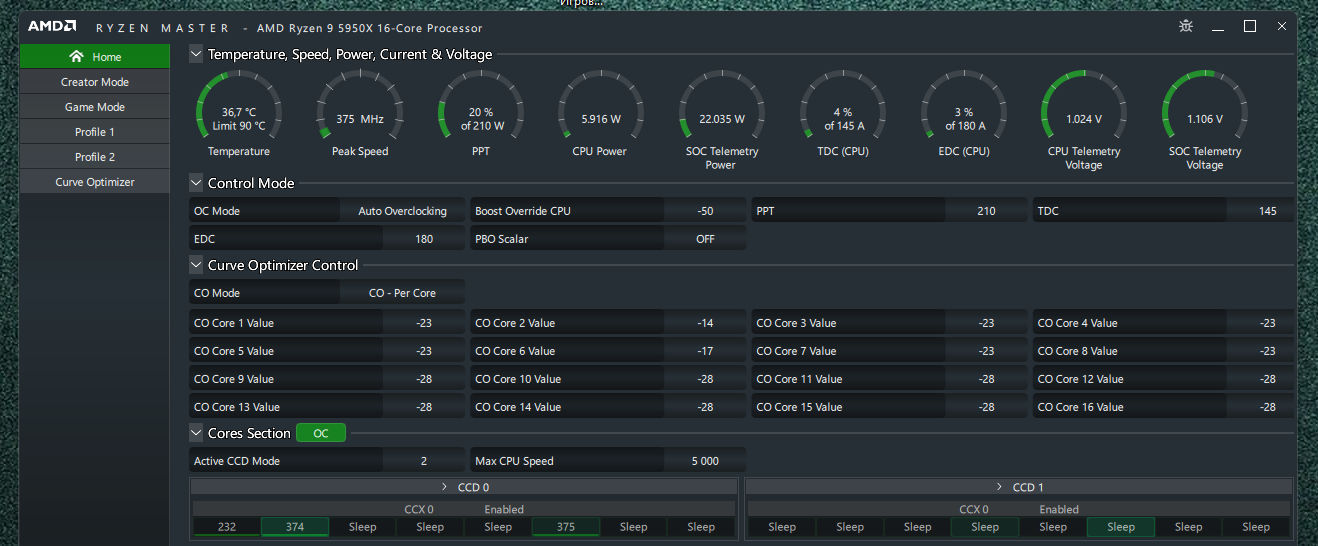Click the CO Mode CO - Per Core value
Viewport: 1318px width, 546px height.
click(x=402, y=293)
